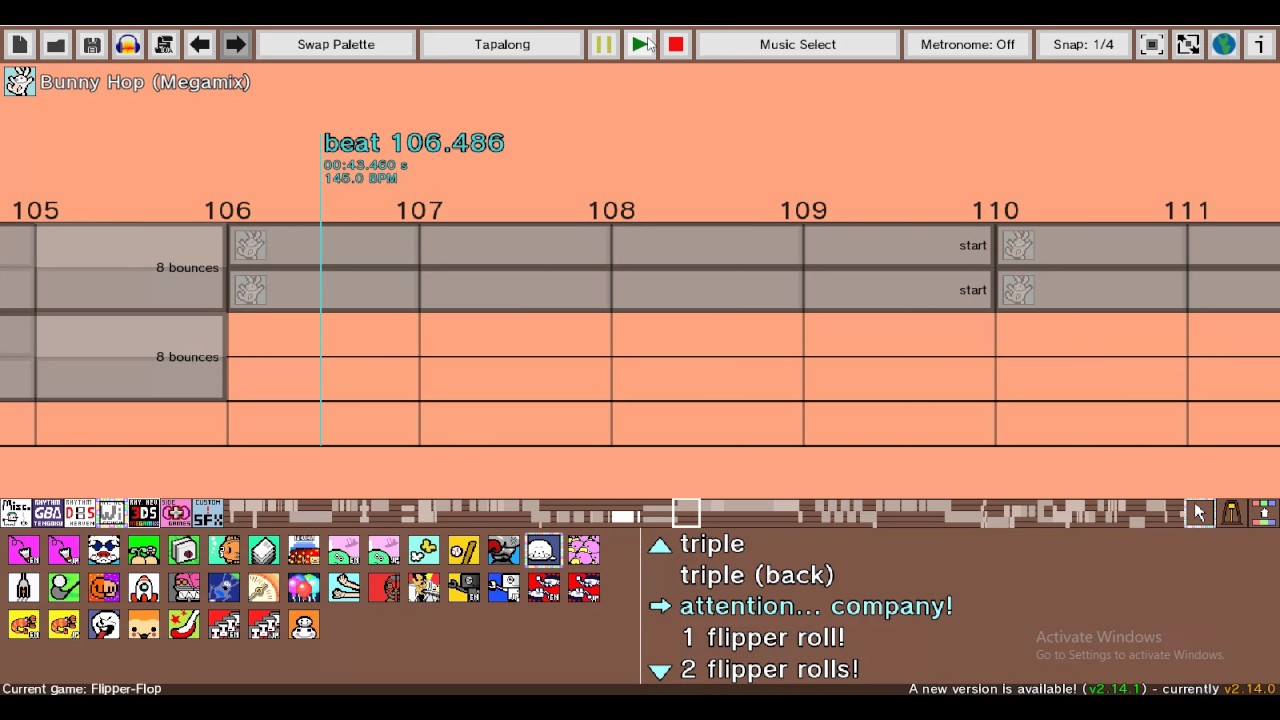The image size is (1280, 720).
Task: Click up arrow in pattern list
Action: point(659,545)
